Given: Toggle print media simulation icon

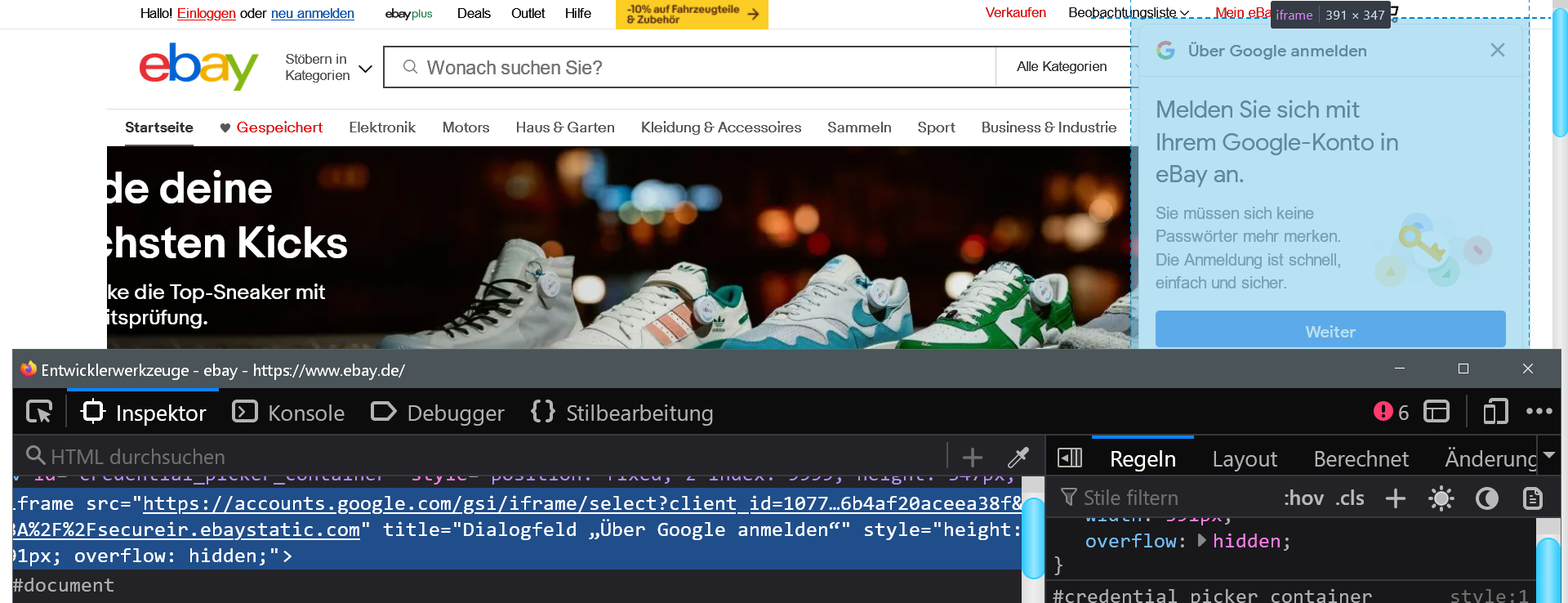Looking at the screenshot, I should (x=1533, y=498).
